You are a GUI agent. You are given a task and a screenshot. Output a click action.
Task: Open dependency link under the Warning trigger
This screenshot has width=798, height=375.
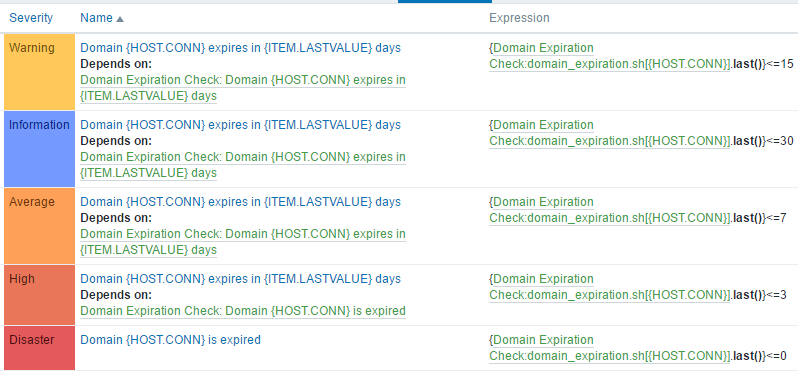tap(243, 88)
